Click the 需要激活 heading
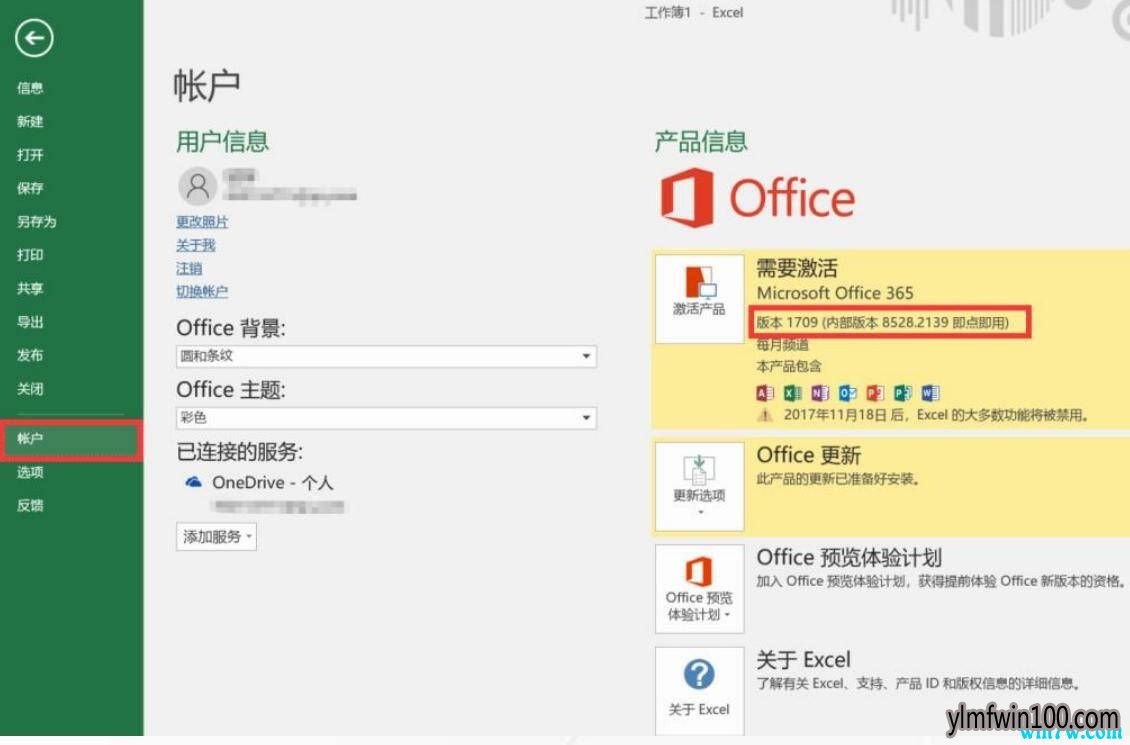This screenshot has width=1130, height=745. [796, 268]
